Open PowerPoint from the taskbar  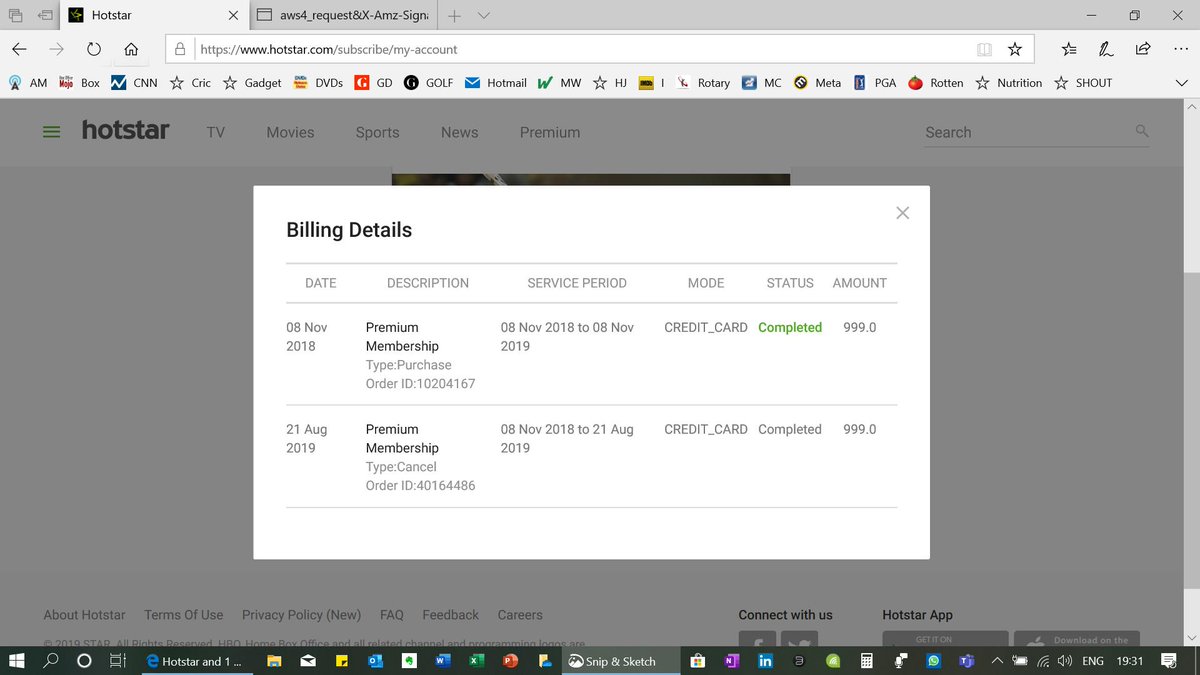point(510,661)
